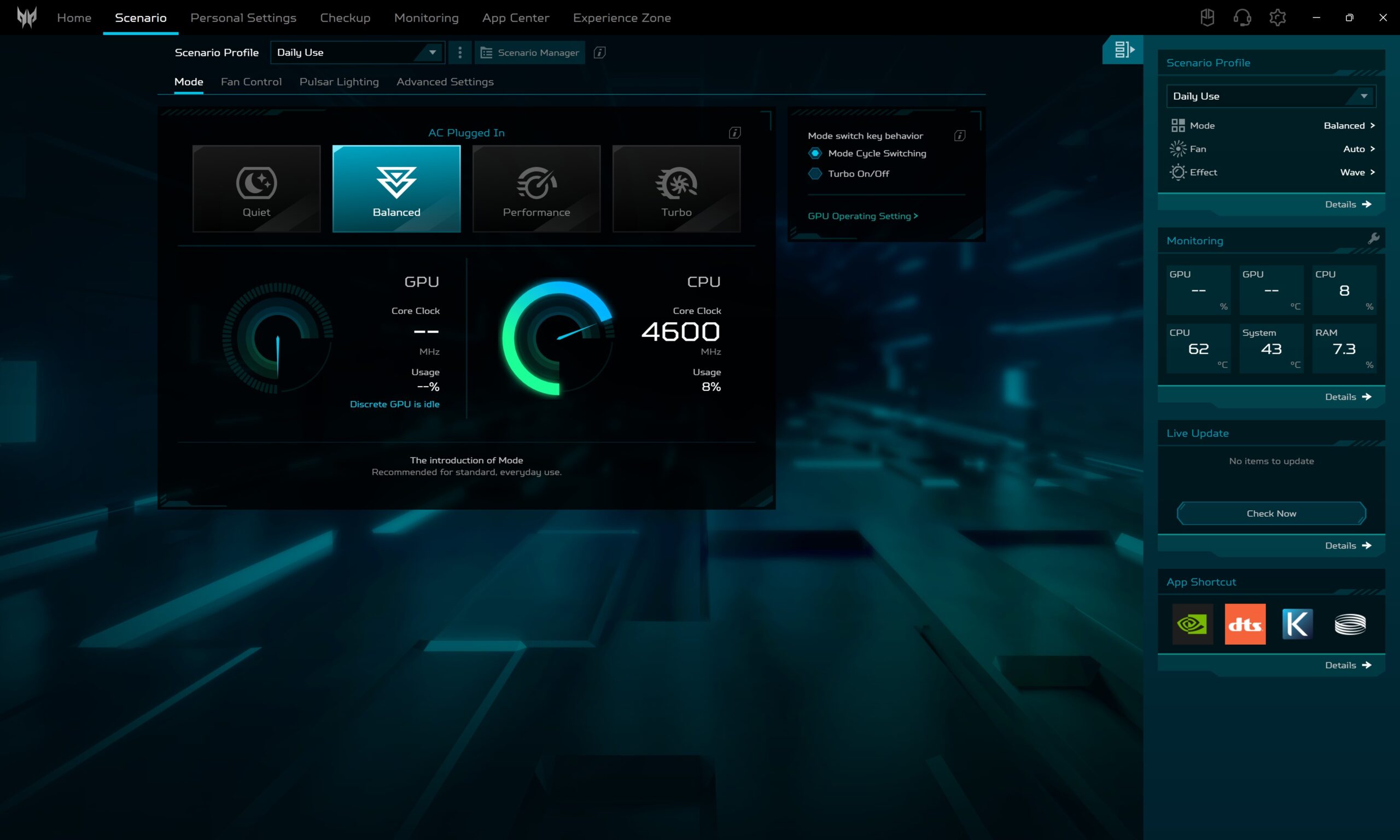Open the headset support icon

(1241, 17)
